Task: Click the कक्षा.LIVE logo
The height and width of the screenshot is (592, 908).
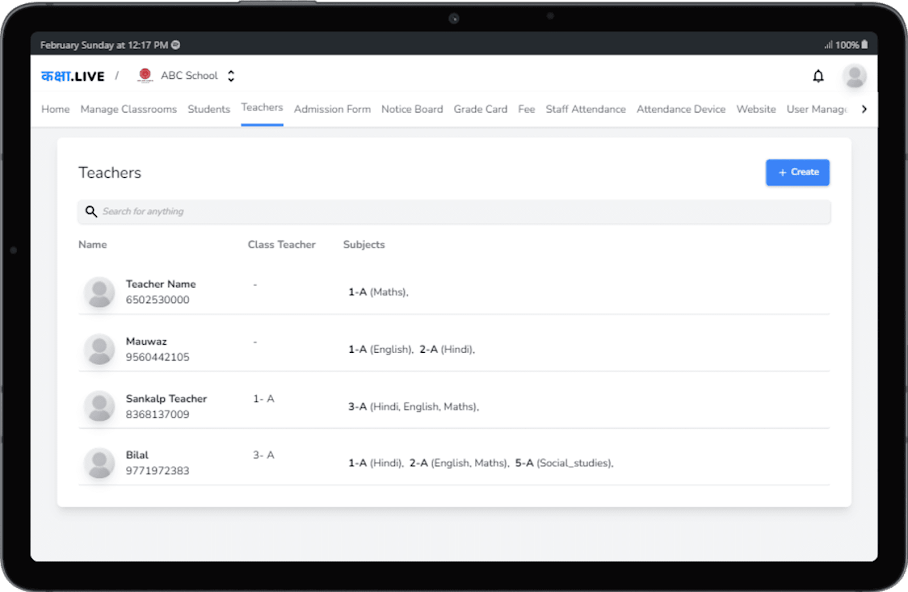Action: pos(73,76)
